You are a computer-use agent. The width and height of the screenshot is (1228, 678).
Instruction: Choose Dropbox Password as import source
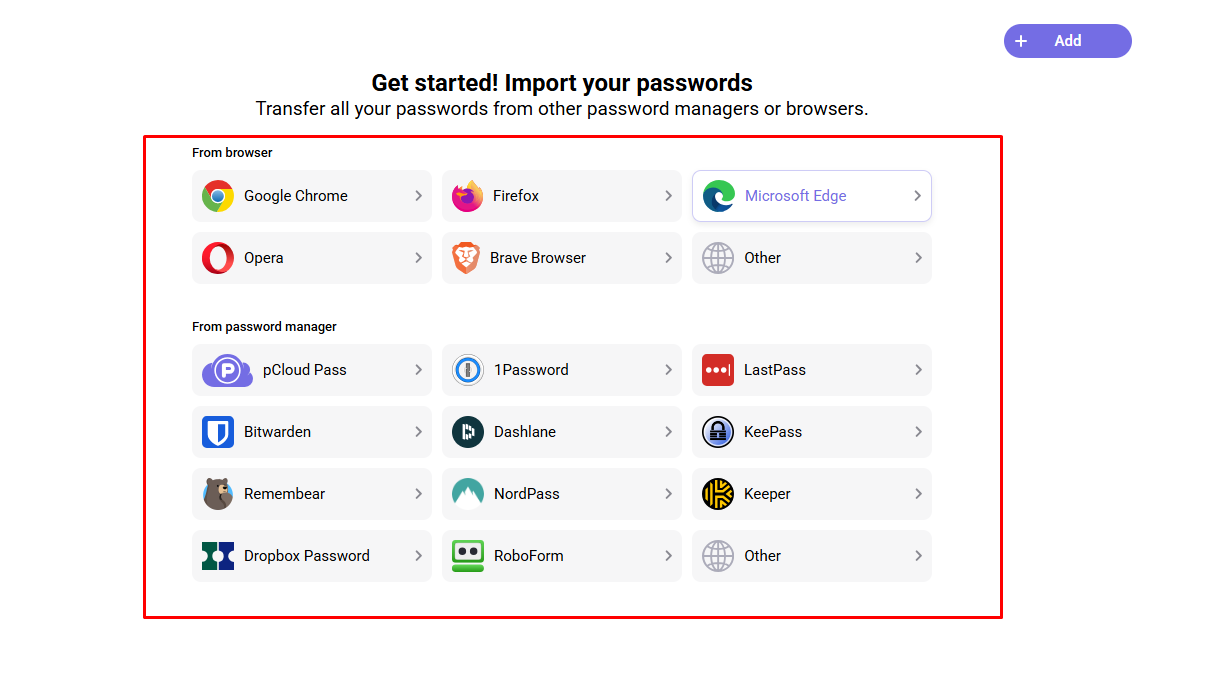[312, 556]
